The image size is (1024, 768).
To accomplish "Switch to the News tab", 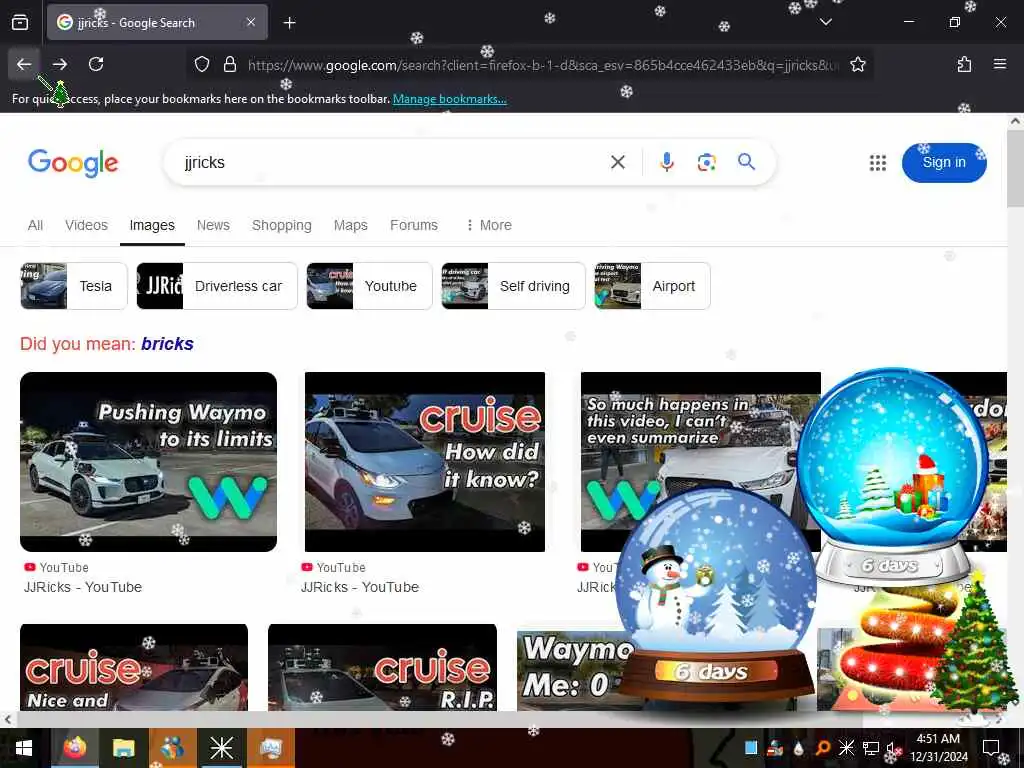I will [213, 225].
